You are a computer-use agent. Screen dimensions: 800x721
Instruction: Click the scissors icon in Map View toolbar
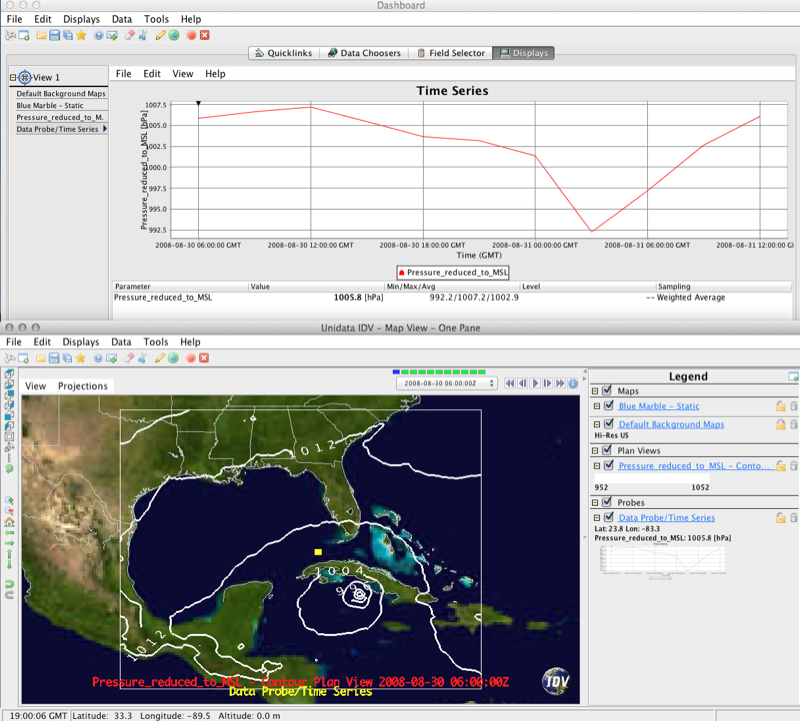(143, 358)
